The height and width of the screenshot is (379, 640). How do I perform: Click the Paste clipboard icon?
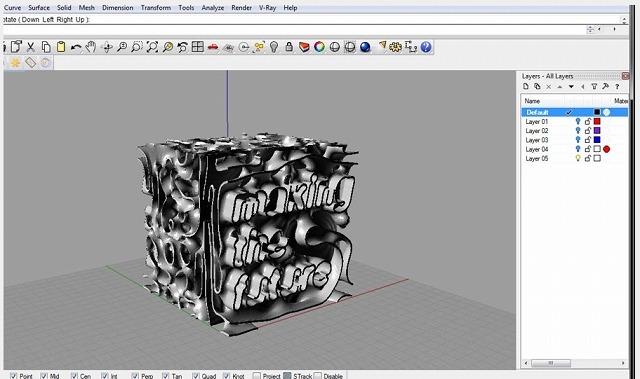61,47
